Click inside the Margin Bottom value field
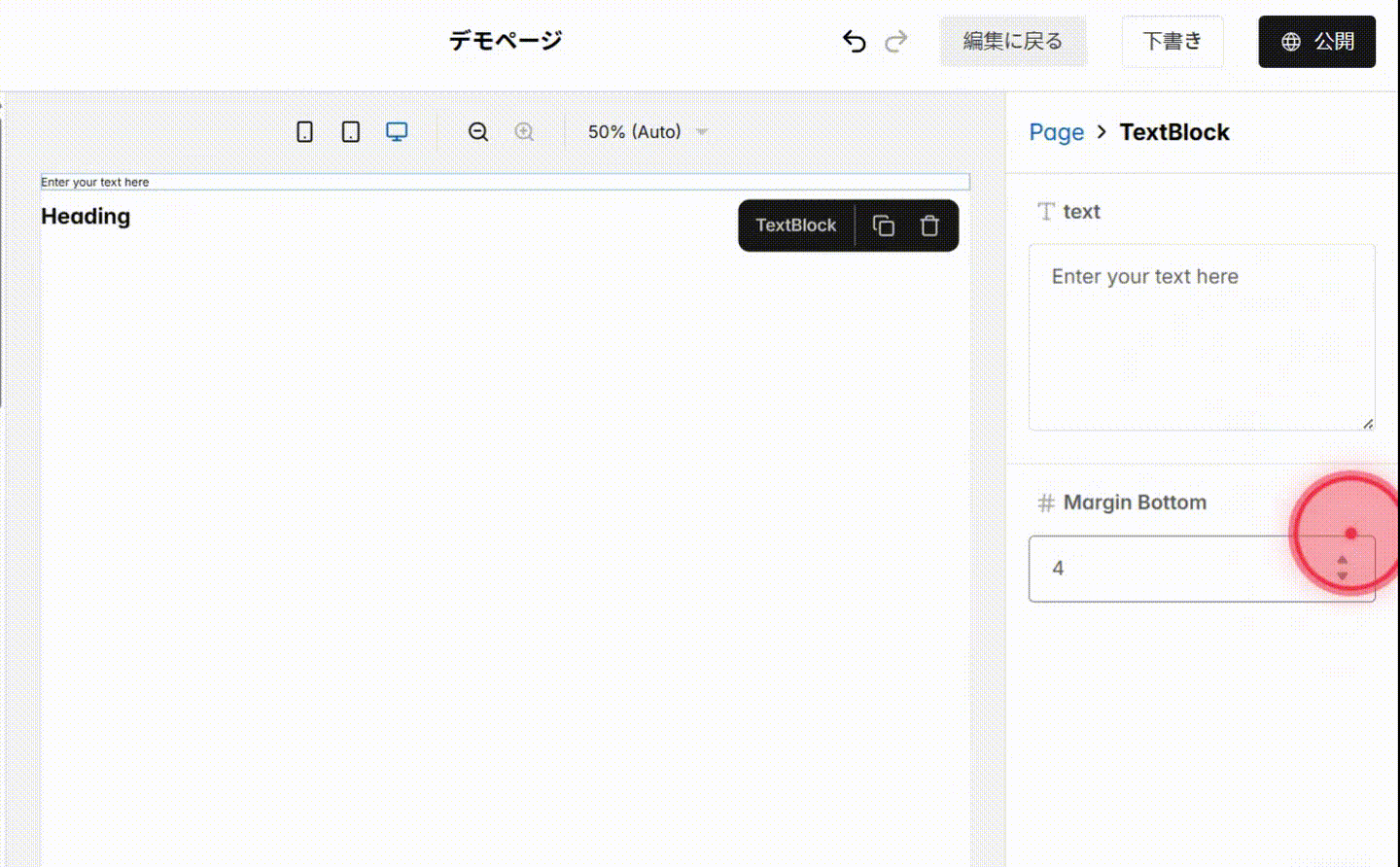The width and height of the screenshot is (1400, 867). [x=1167, y=568]
